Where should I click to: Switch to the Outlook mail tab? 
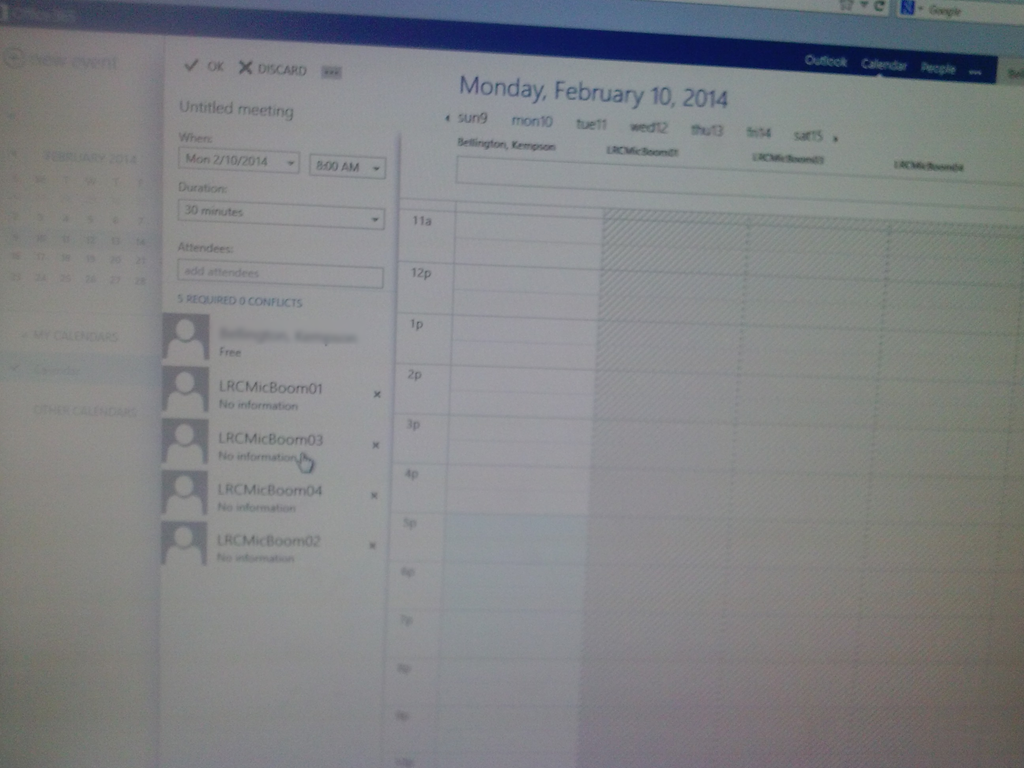pos(825,62)
